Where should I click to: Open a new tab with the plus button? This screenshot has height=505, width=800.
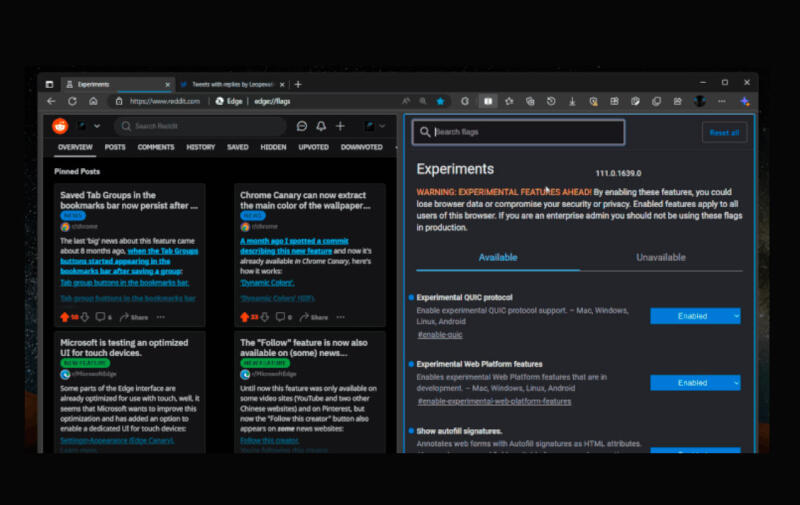point(298,84)
